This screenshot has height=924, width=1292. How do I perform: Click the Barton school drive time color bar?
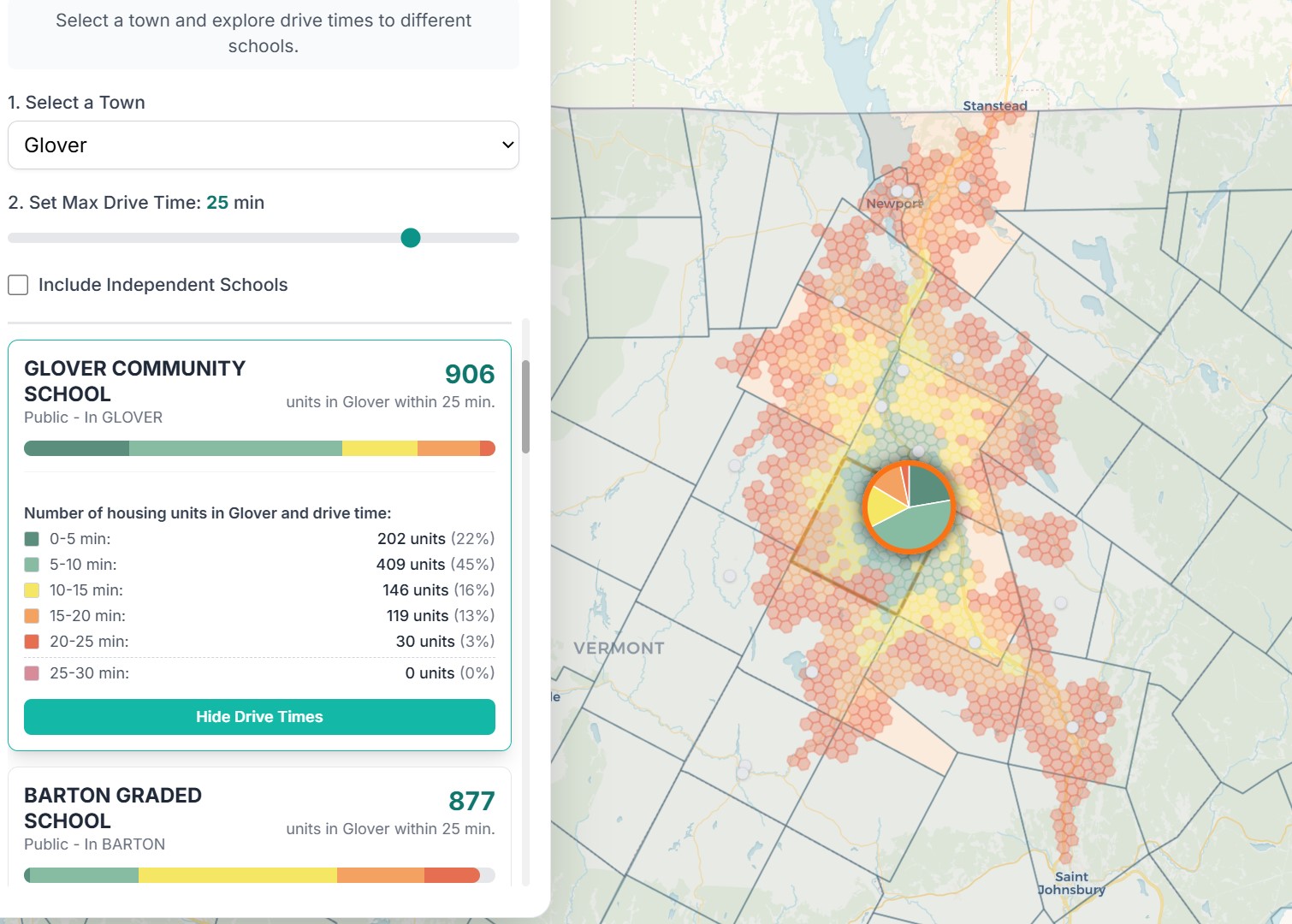259,875
